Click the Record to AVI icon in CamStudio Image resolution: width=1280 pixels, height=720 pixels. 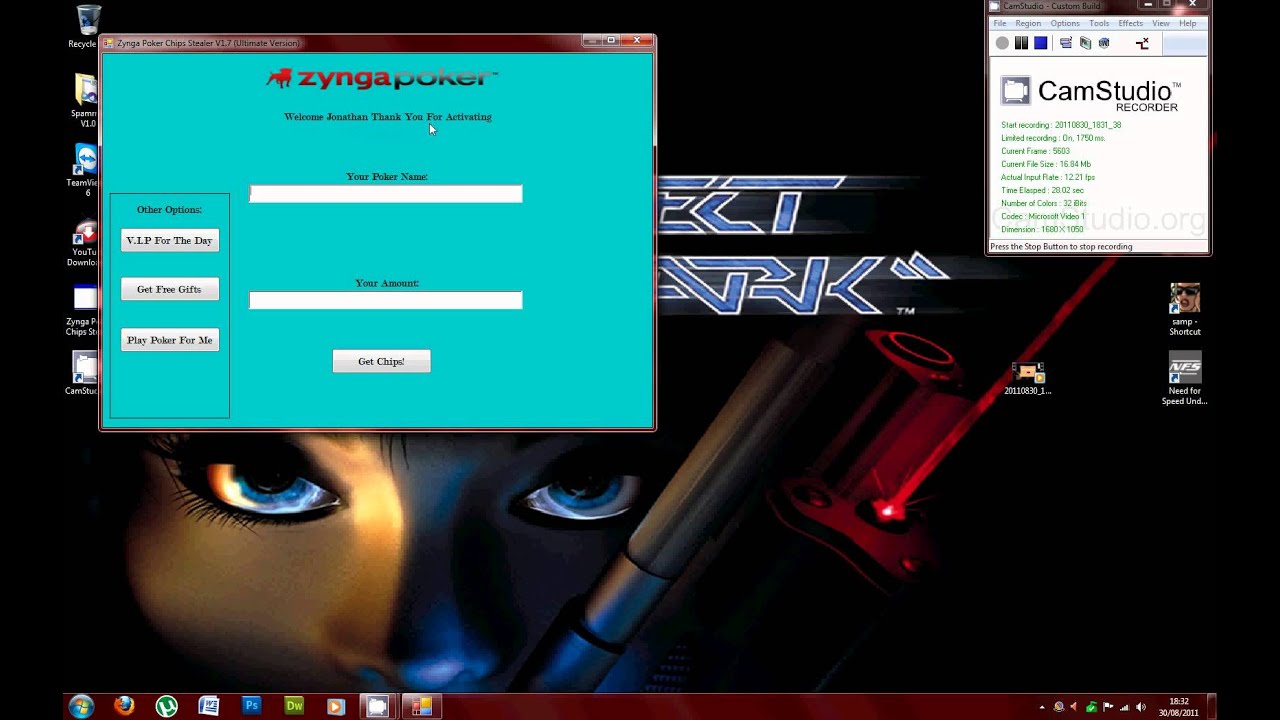point(1085,43)
